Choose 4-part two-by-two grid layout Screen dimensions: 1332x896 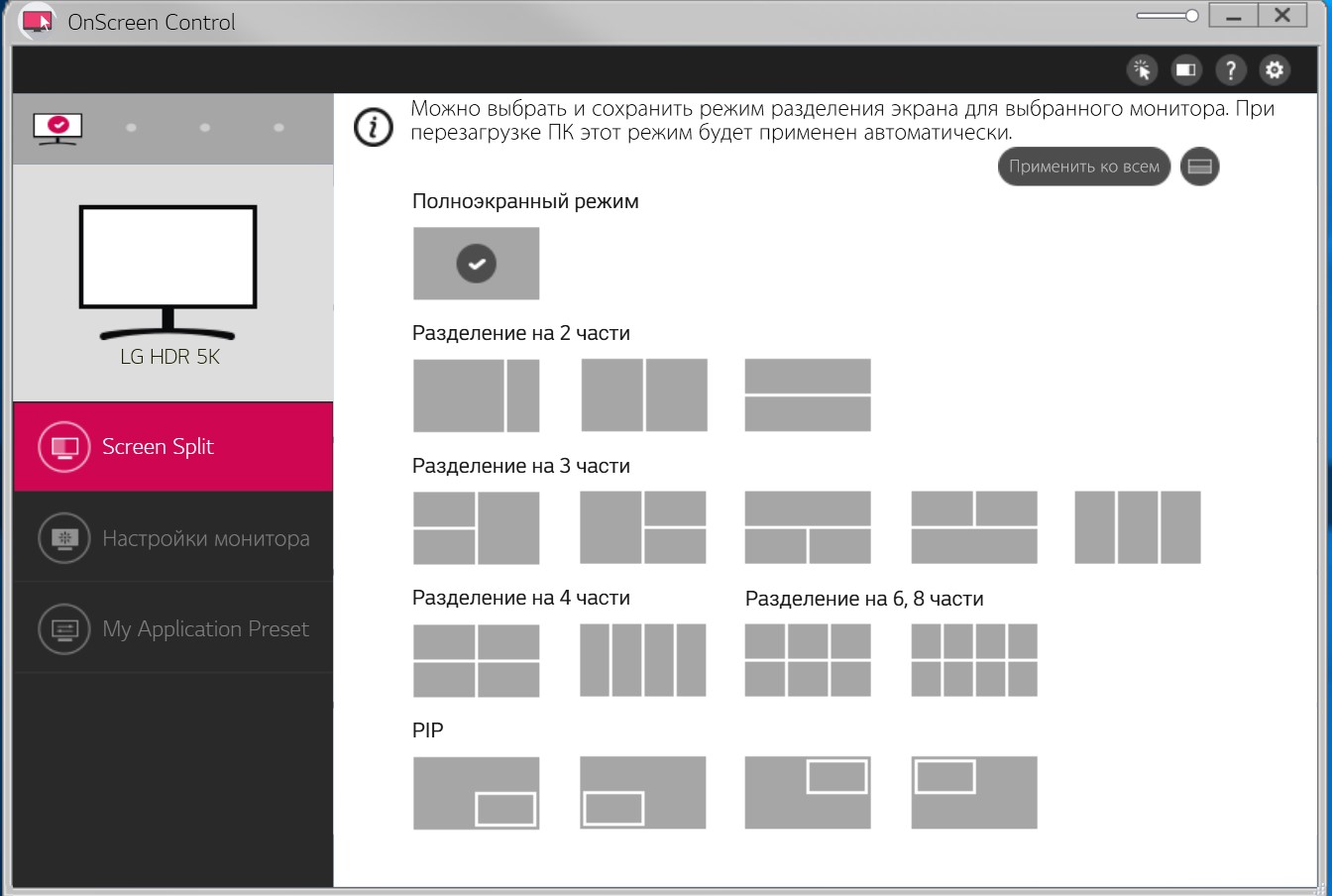[476, 660]
